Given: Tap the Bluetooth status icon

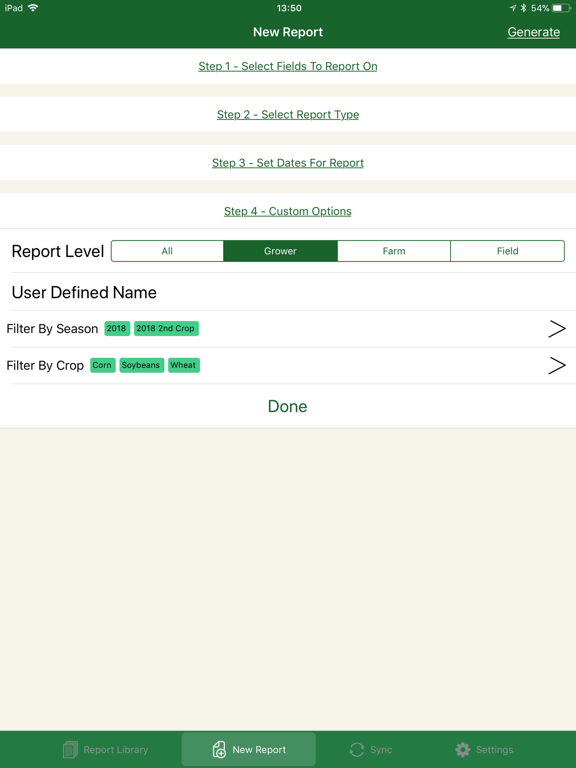Looking at the screenshot, I should tap(523, 8).
